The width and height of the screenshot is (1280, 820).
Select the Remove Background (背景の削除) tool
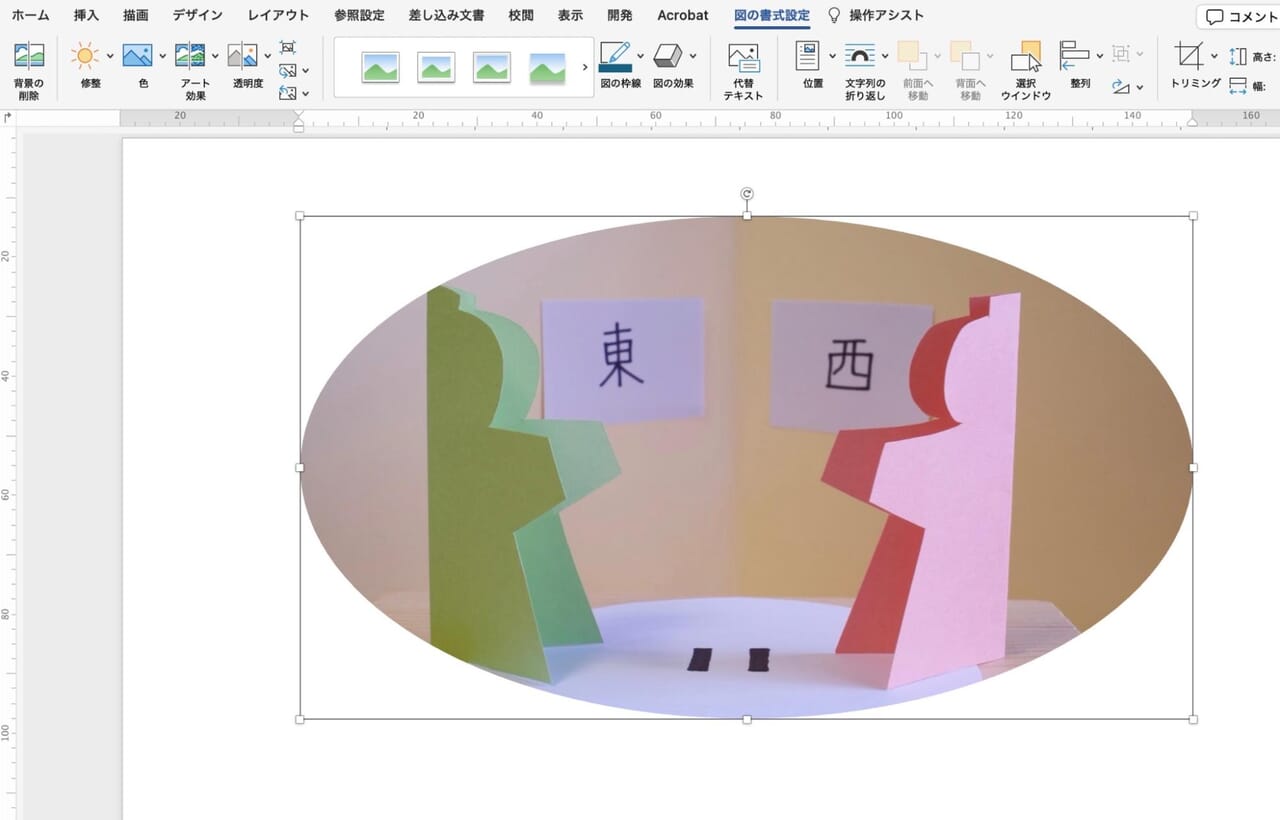[28, 63]
